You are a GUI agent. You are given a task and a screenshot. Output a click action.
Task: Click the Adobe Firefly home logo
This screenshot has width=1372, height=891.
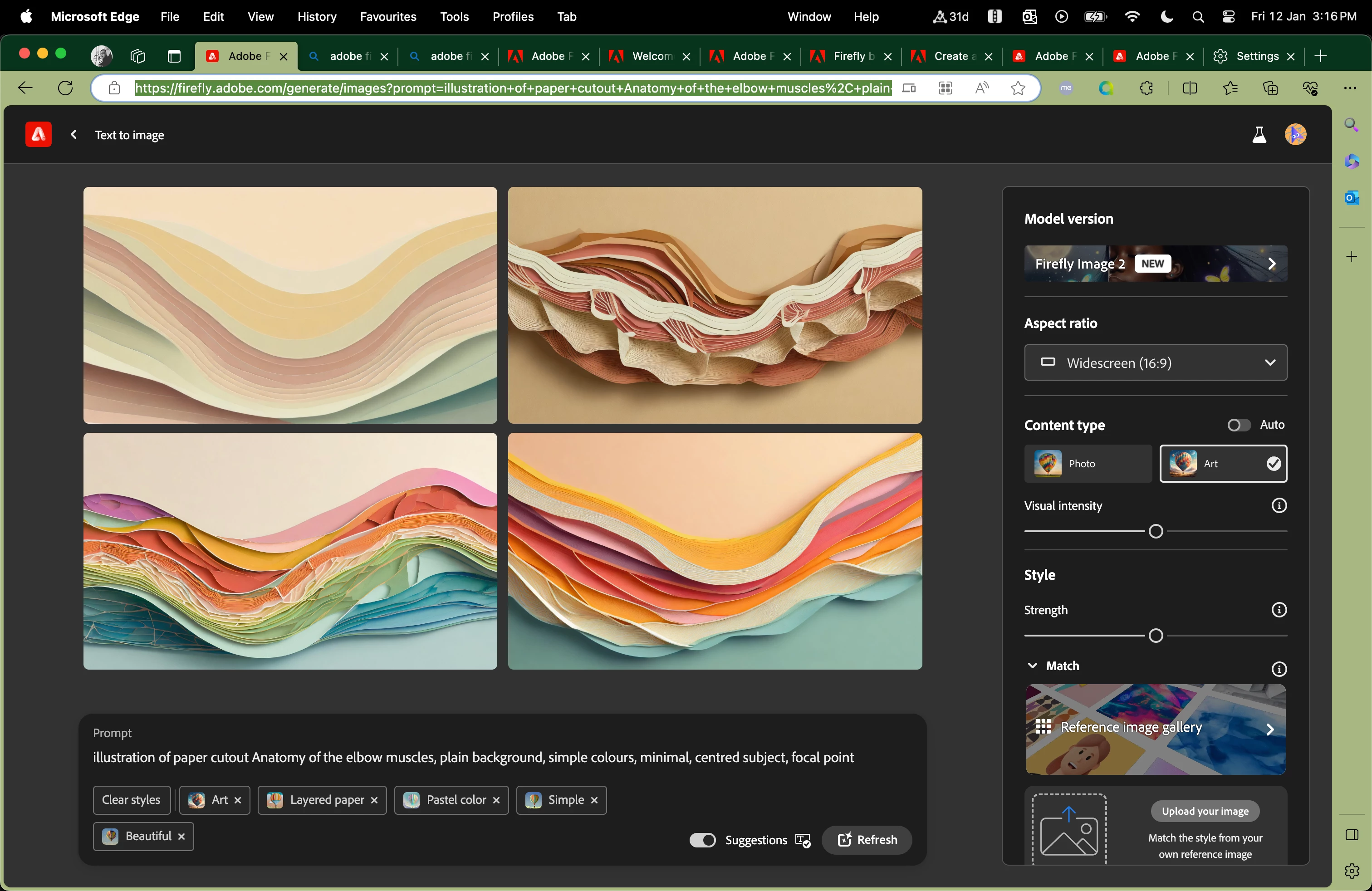click(x=38, y=135)
